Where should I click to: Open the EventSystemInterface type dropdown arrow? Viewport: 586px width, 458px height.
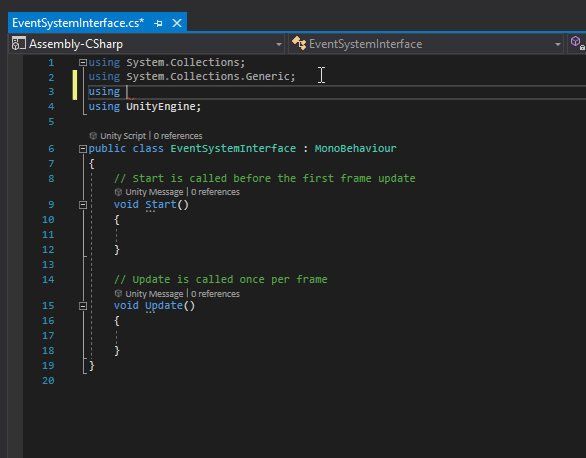coord(558,44)
